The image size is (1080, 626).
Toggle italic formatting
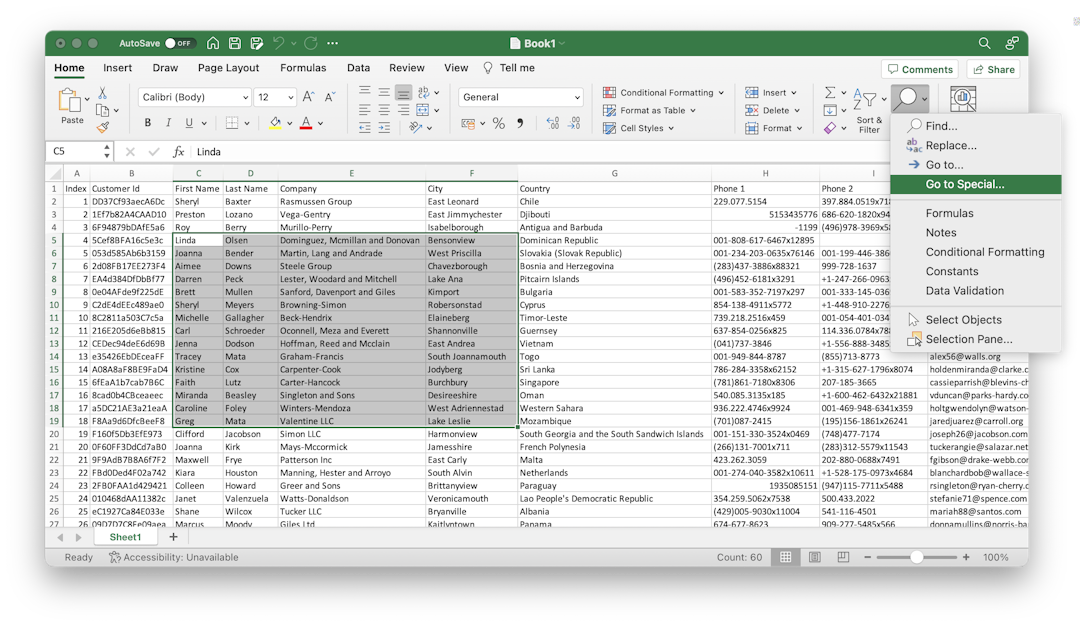pyautogui.click(x=168, y=123)
